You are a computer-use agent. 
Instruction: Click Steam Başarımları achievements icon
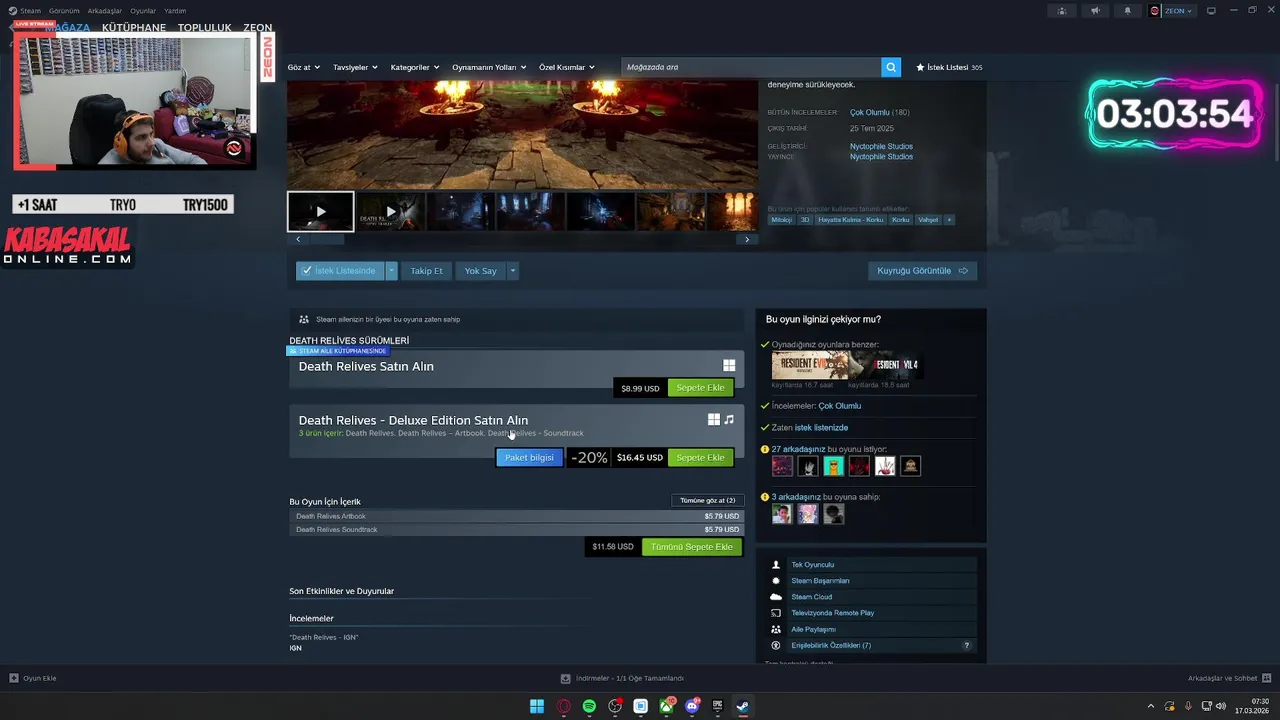pos(776,581)
